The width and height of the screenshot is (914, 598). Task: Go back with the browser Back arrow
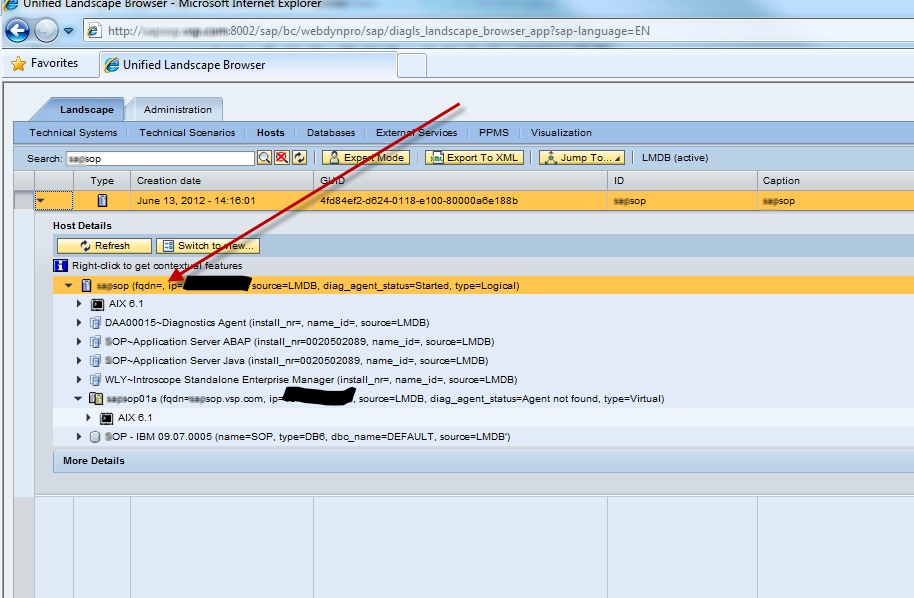17,30
